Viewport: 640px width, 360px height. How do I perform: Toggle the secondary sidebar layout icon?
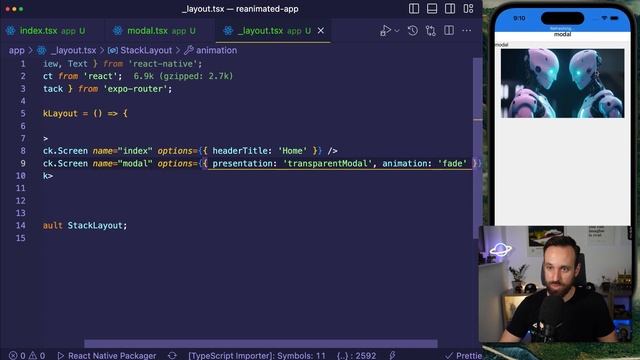click(x=450, y=9)
